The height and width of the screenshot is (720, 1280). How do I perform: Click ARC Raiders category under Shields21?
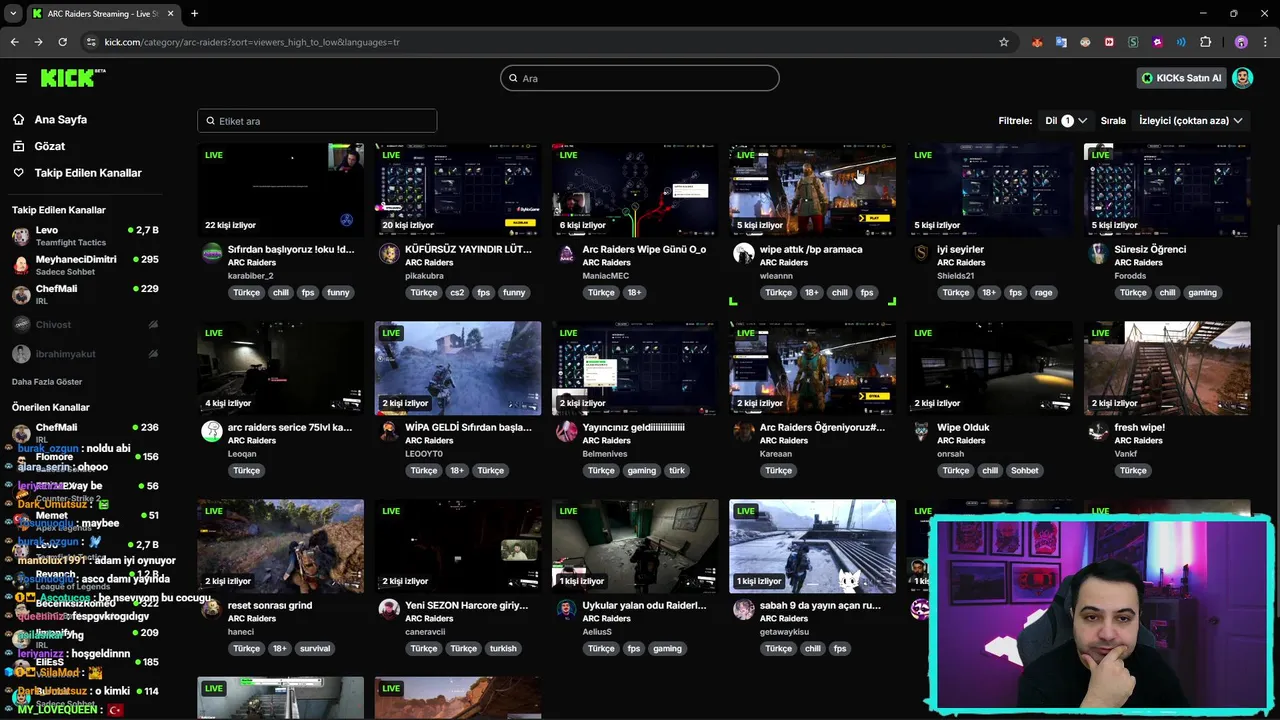click(x=961, y=263)
